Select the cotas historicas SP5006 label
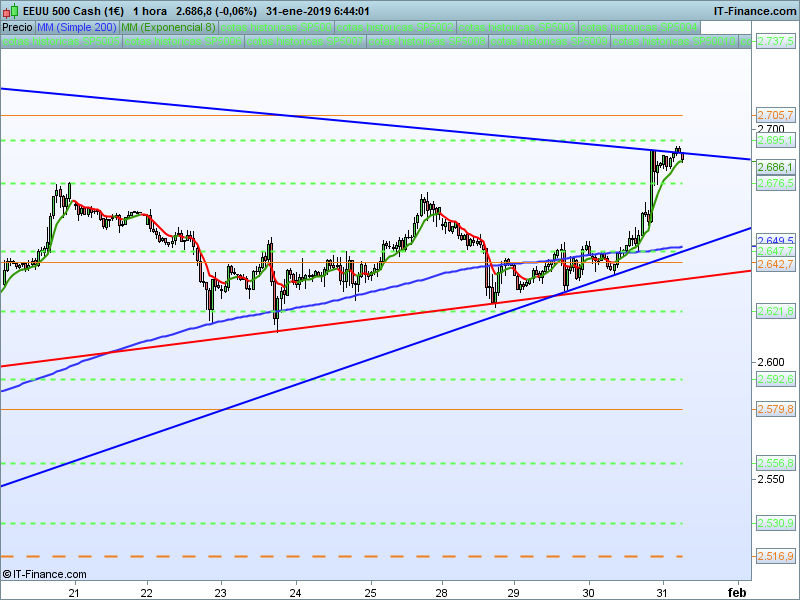The width and height of the screenshot is (800, 600). coord(183,41)
